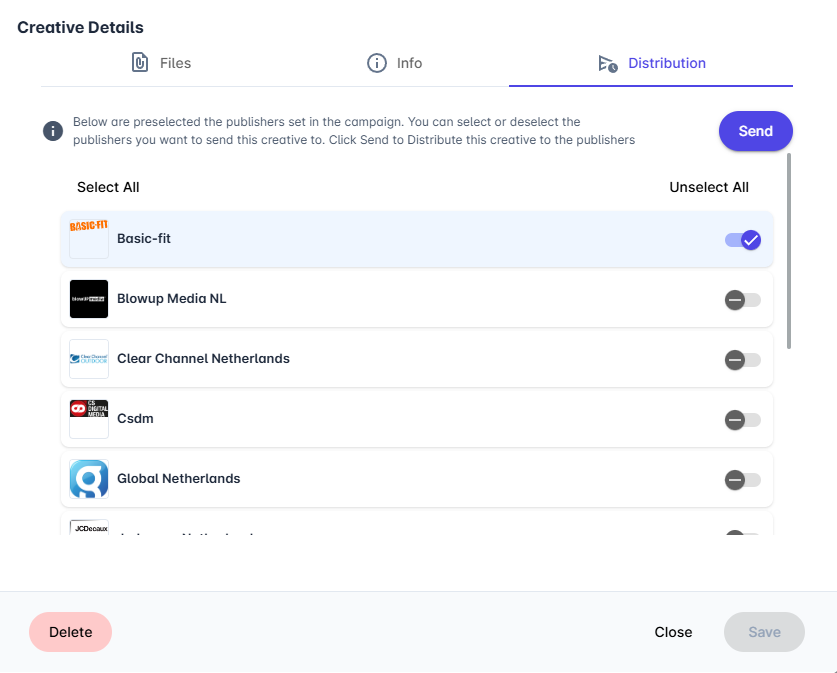Click the Send button
The height and width of the screenshot is (673, 837).
(x=755, y=131)
